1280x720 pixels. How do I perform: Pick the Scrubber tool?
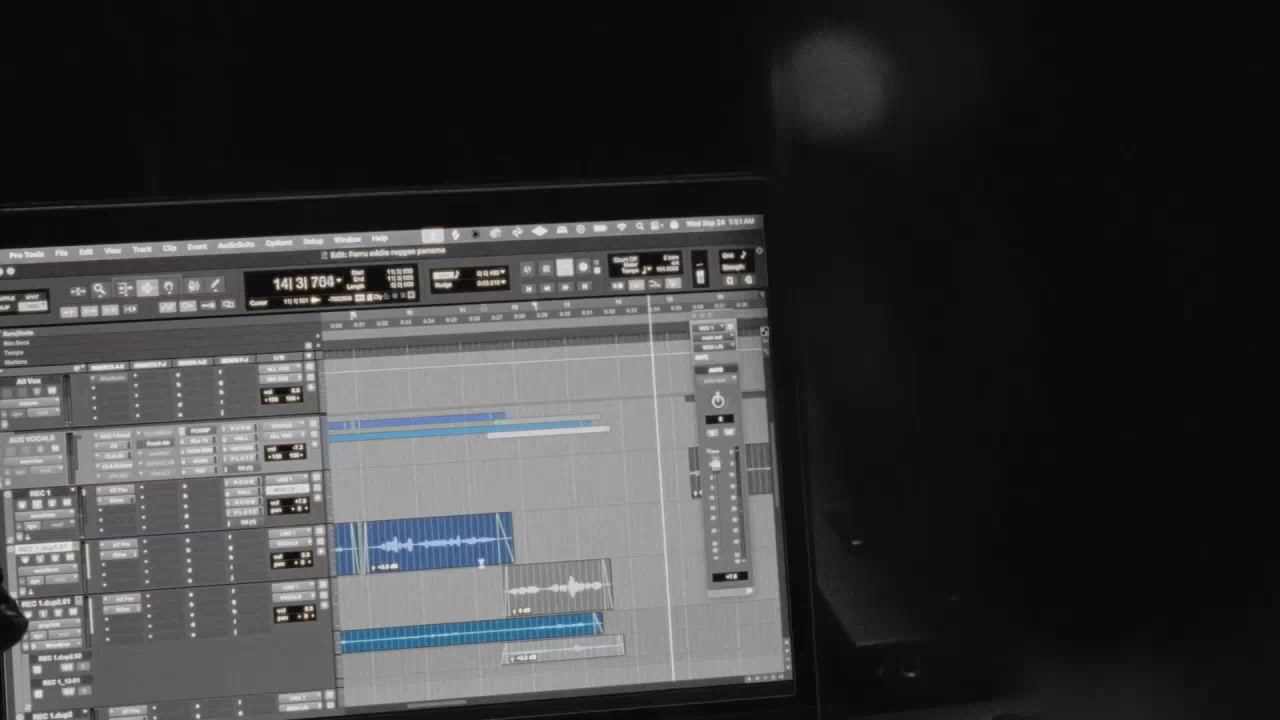coord(193,287)
